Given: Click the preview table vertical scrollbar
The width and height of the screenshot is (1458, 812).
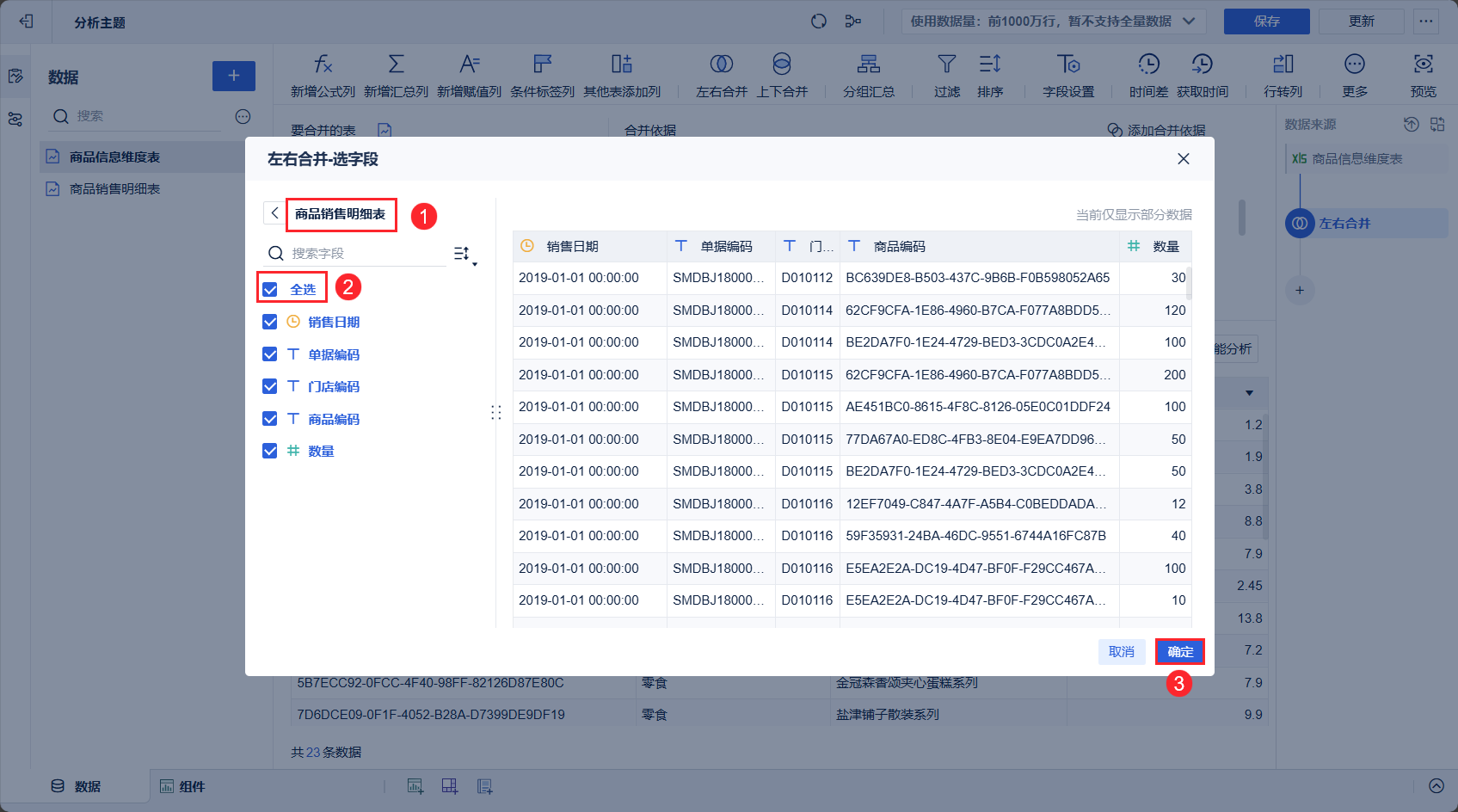Looking at the screenshot, I should 1189,284.
